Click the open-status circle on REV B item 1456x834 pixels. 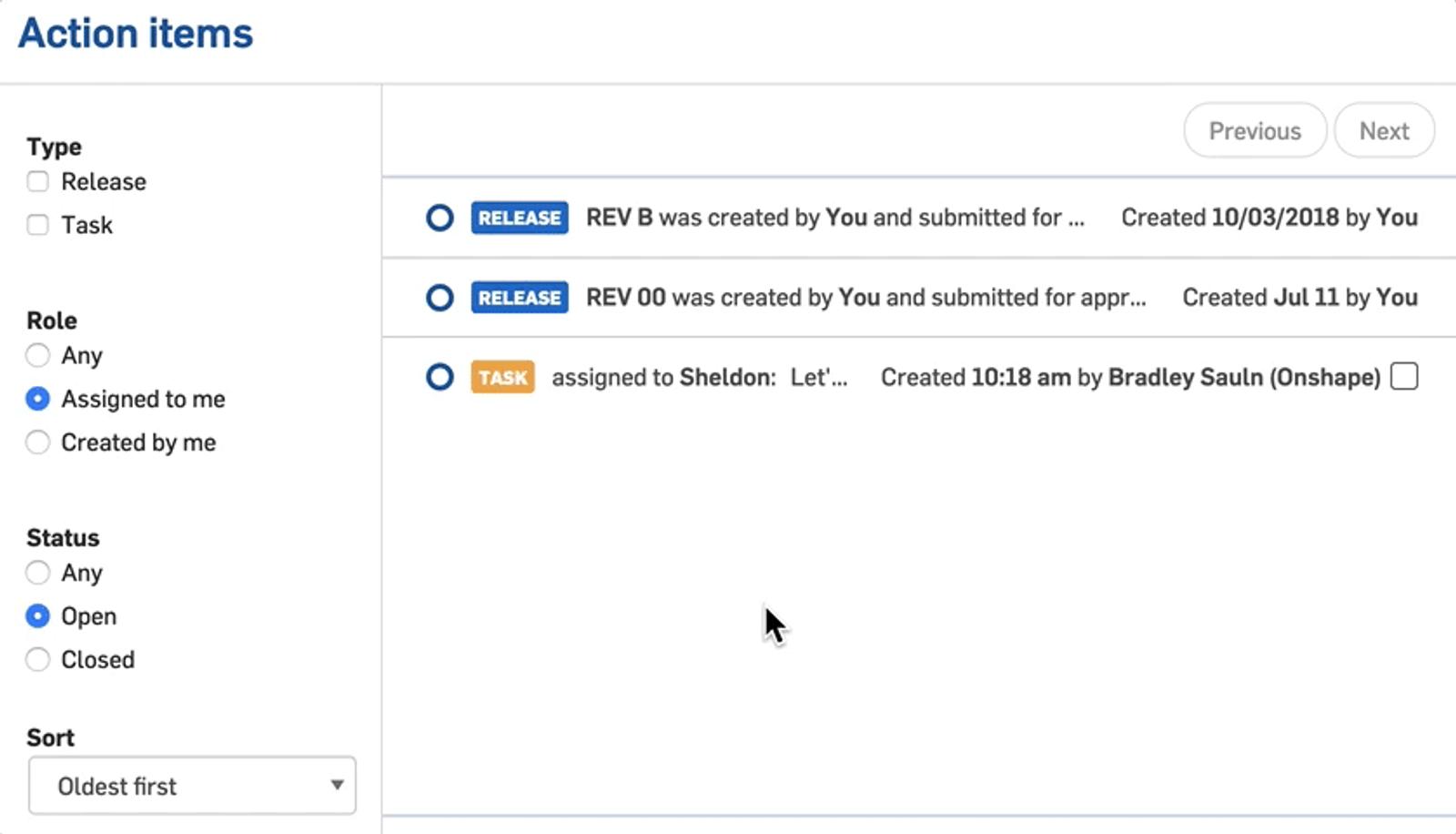pyautogui.click(x=440, y=218)
